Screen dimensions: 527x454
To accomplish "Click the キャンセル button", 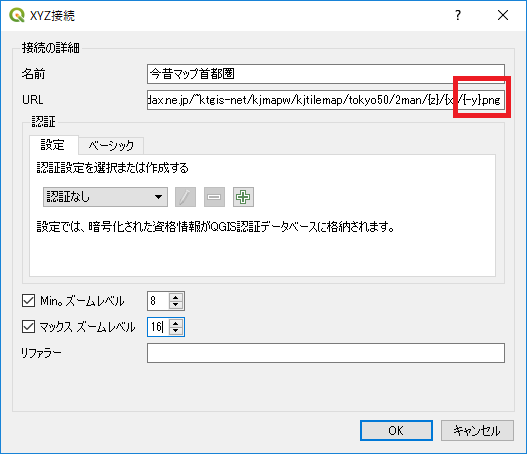I will tap(477, 430).
